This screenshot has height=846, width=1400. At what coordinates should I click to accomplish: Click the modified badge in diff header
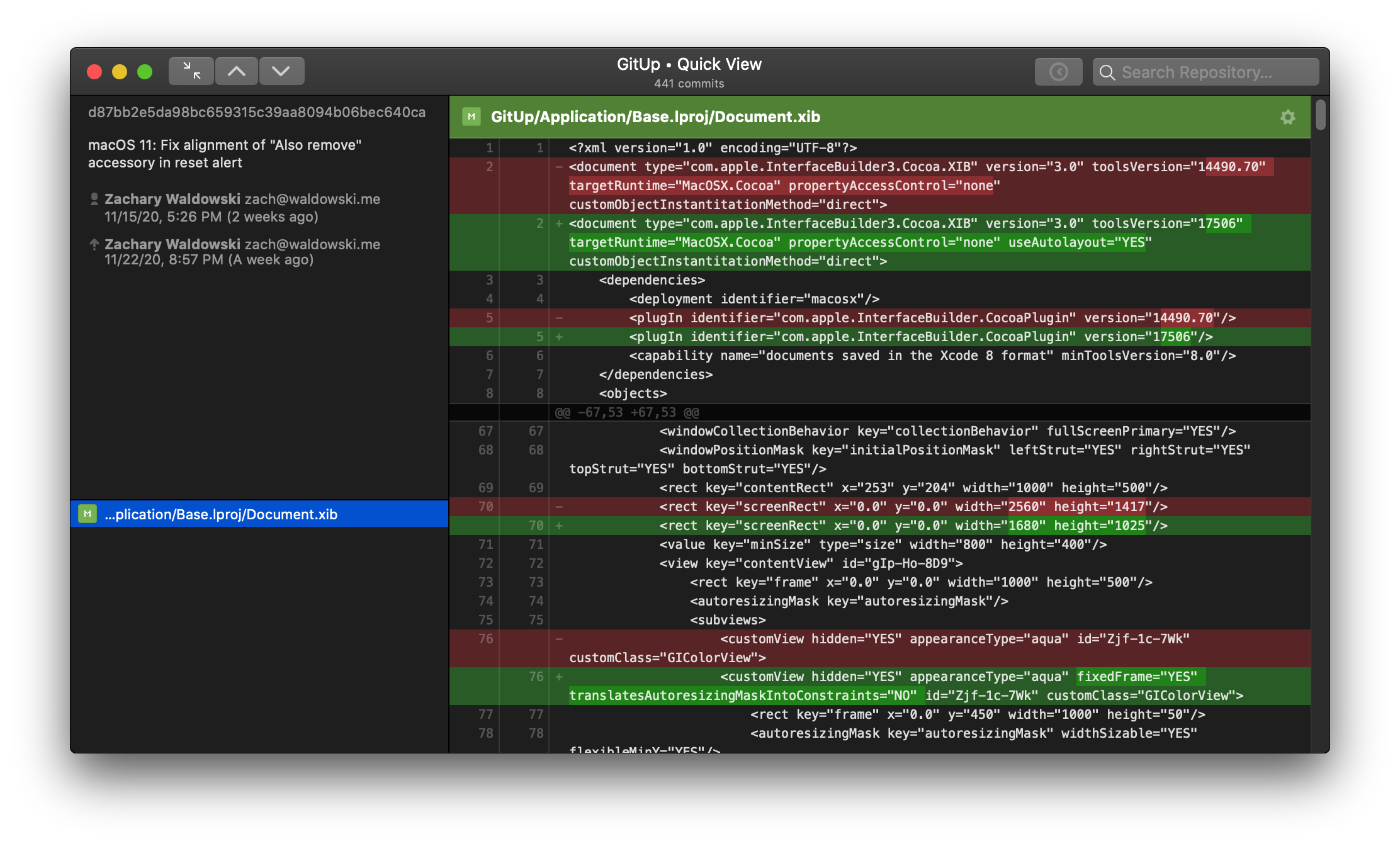pyautogui.click(x=471, y=116)
